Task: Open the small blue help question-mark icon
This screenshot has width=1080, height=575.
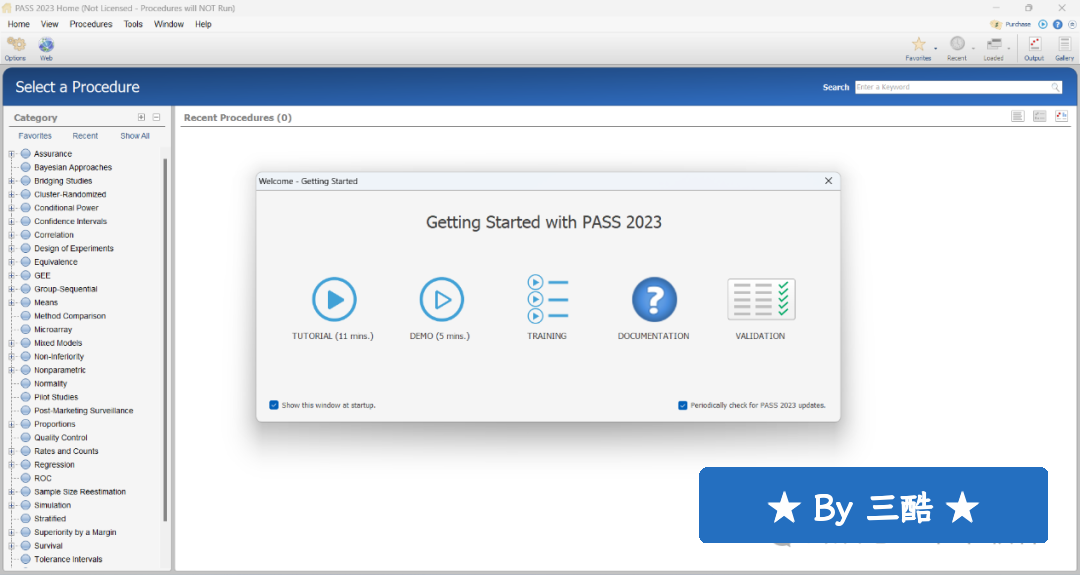Action: pyautogui.click(x=1057, y=24)
